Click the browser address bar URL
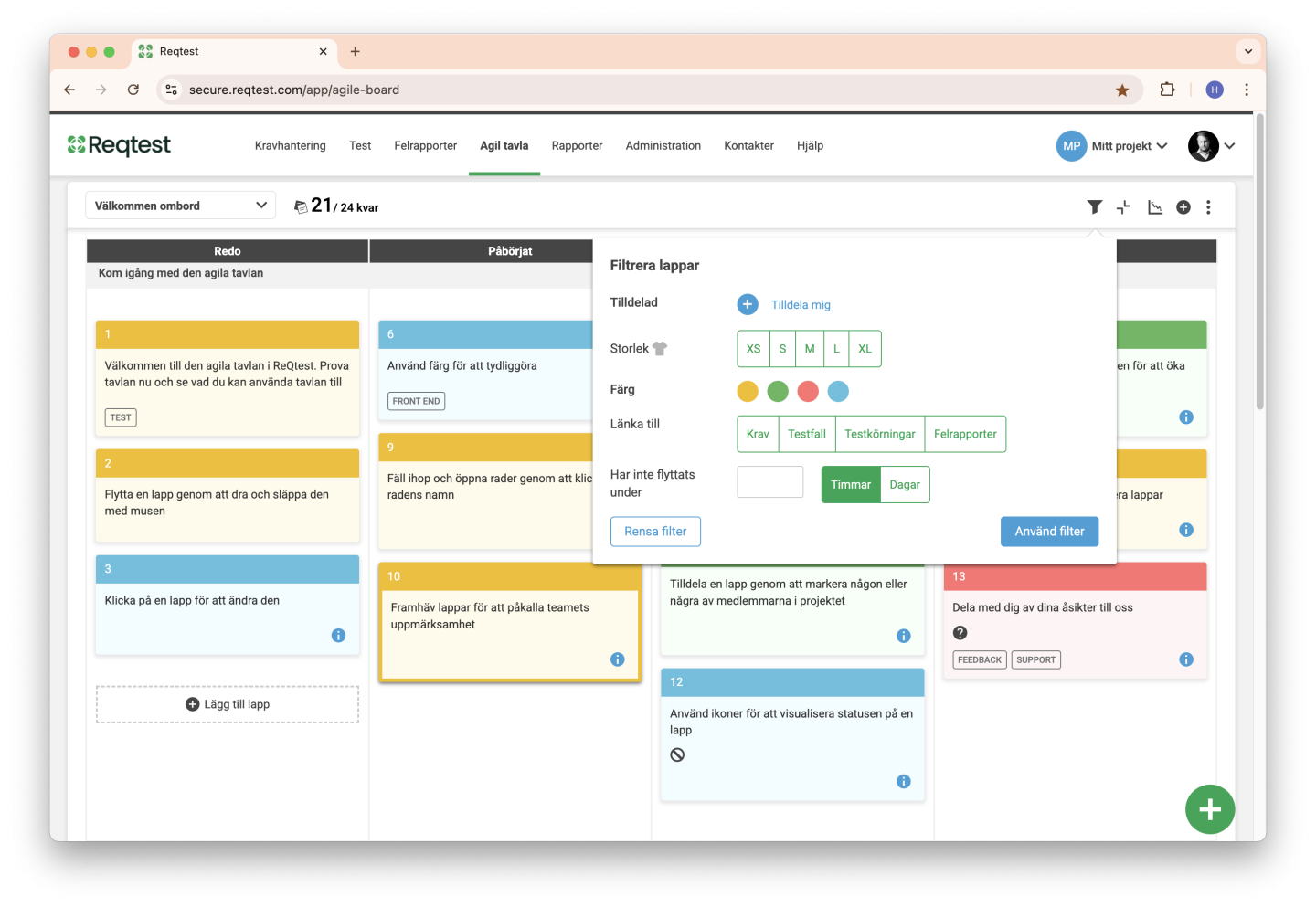Image resolution: width=1316 pixels, height=907 pixels. (294, 90)
